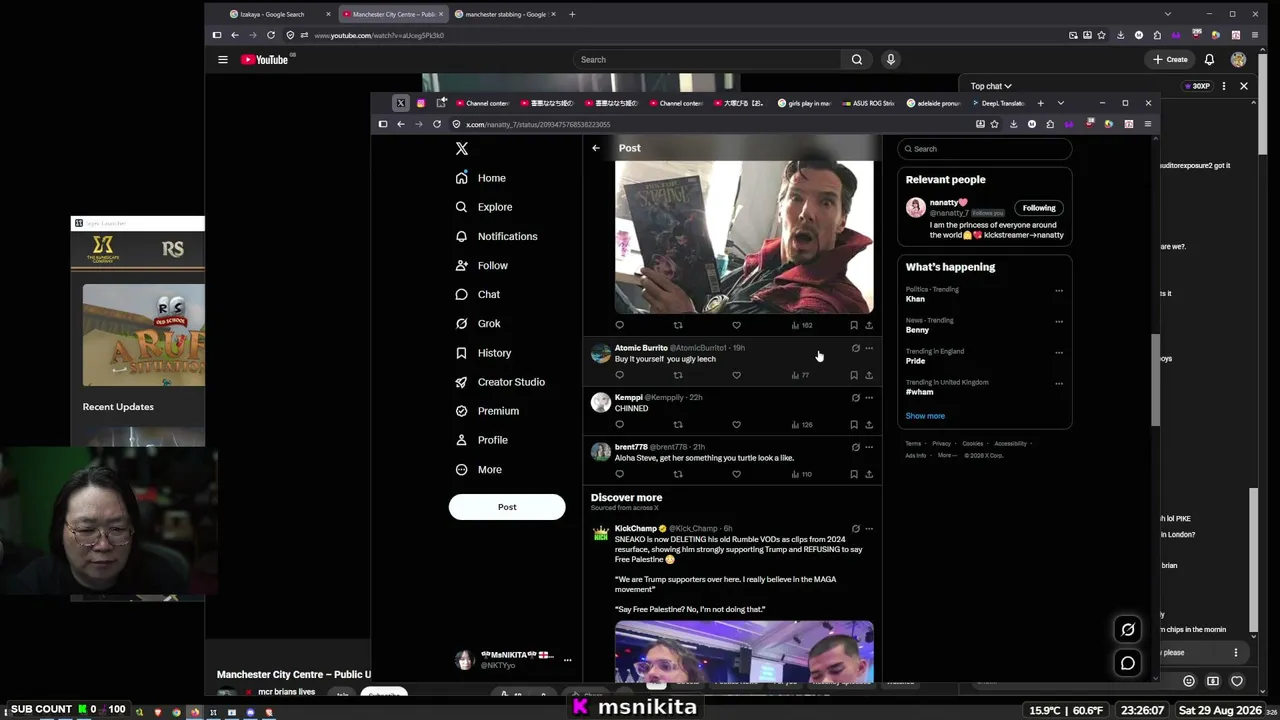View analytics showing 162 views

(x=802, y=325)
